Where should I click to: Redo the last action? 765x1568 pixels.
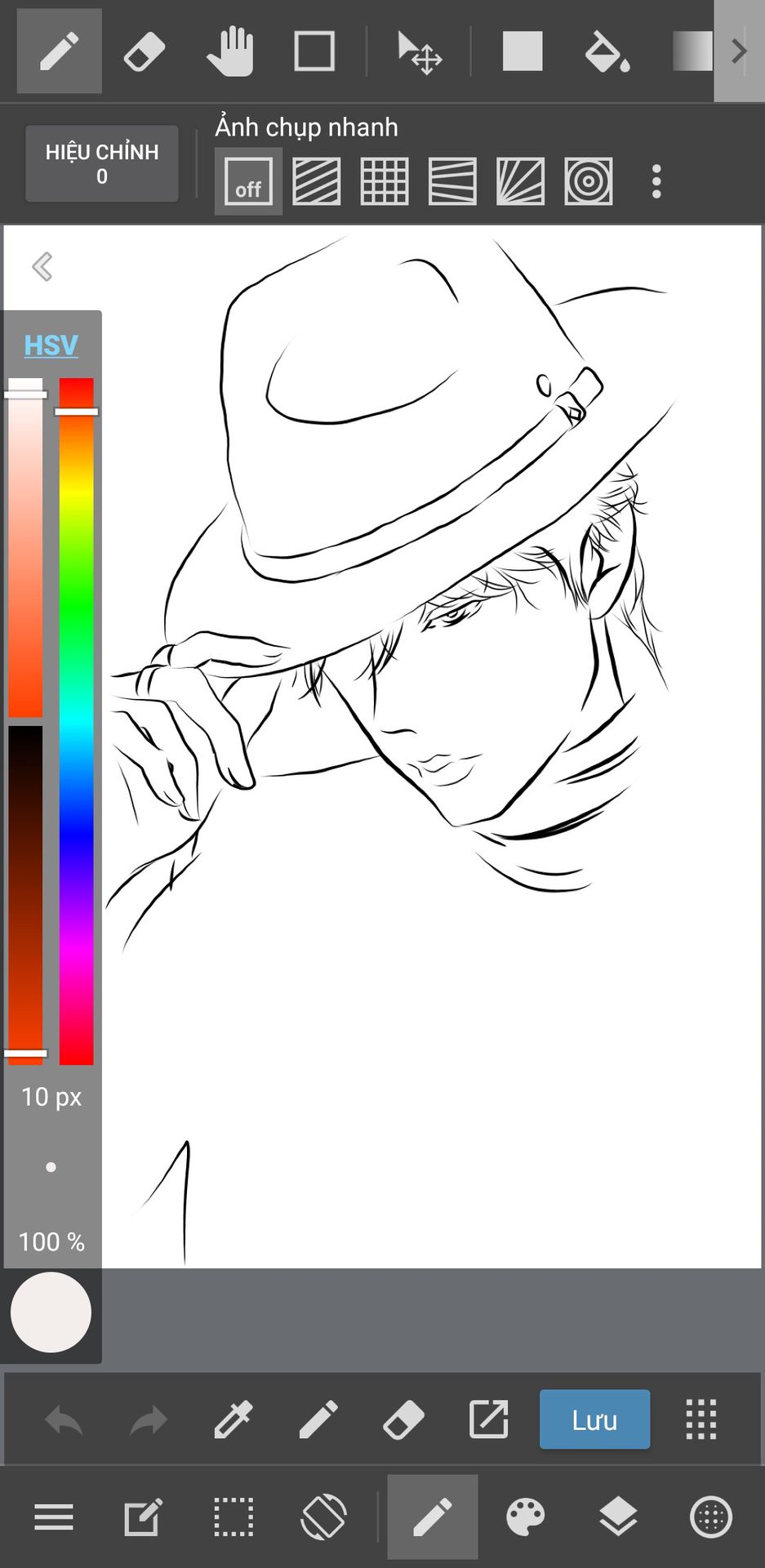tap(149, 1420)
